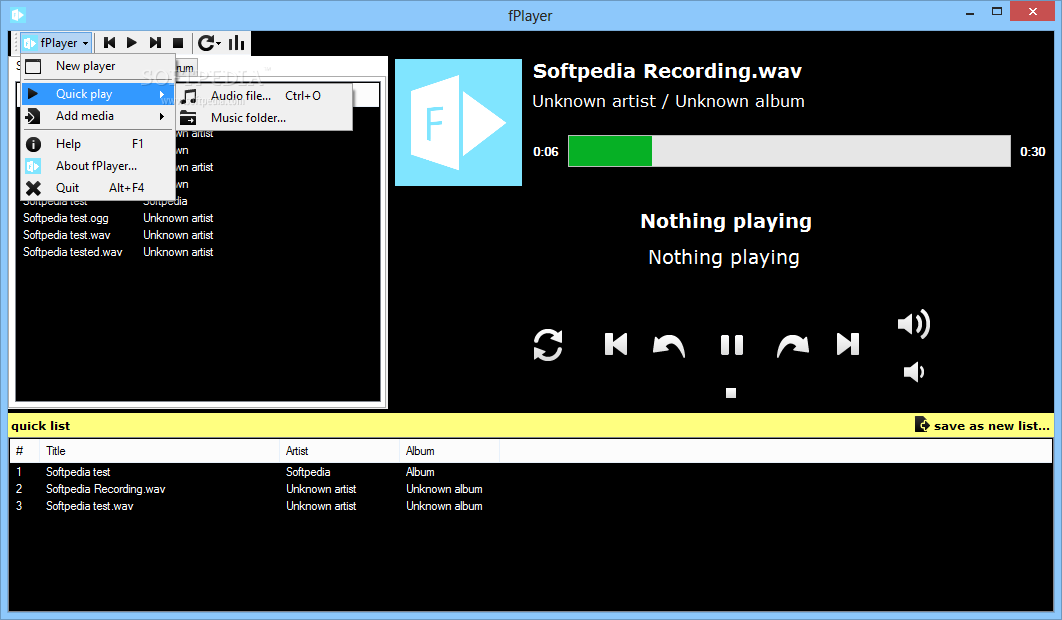This screenshot has width=1062, height=620.
Task: Click the Quick play menu play icon
Action: coord(33,94)
